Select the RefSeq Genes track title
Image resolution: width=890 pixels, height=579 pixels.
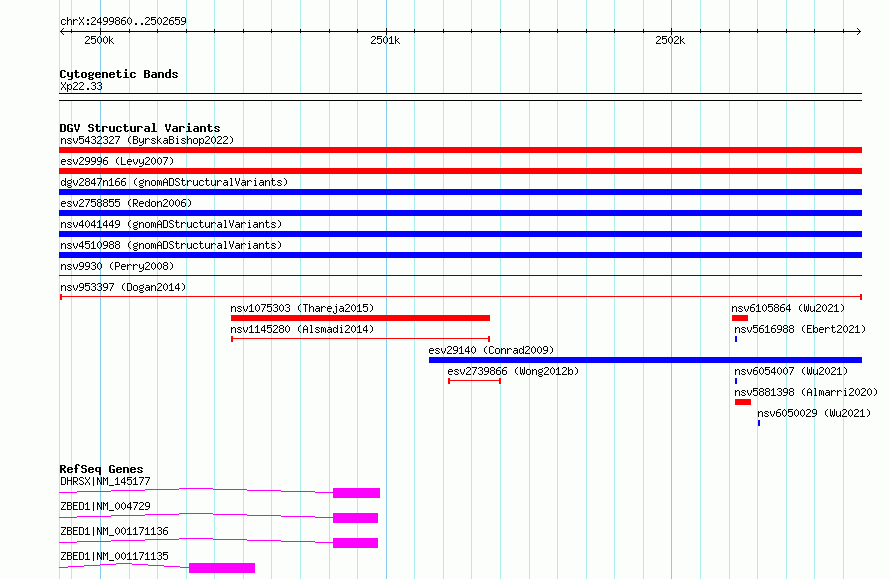pyautogui.click(x=101, y=469)
